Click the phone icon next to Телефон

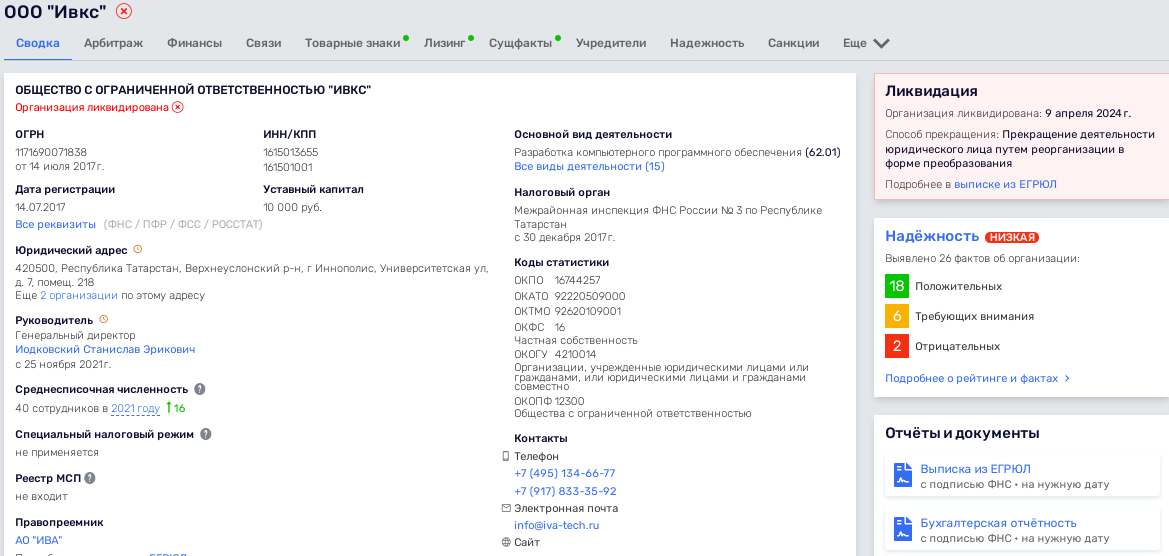[x=505, y=456]
